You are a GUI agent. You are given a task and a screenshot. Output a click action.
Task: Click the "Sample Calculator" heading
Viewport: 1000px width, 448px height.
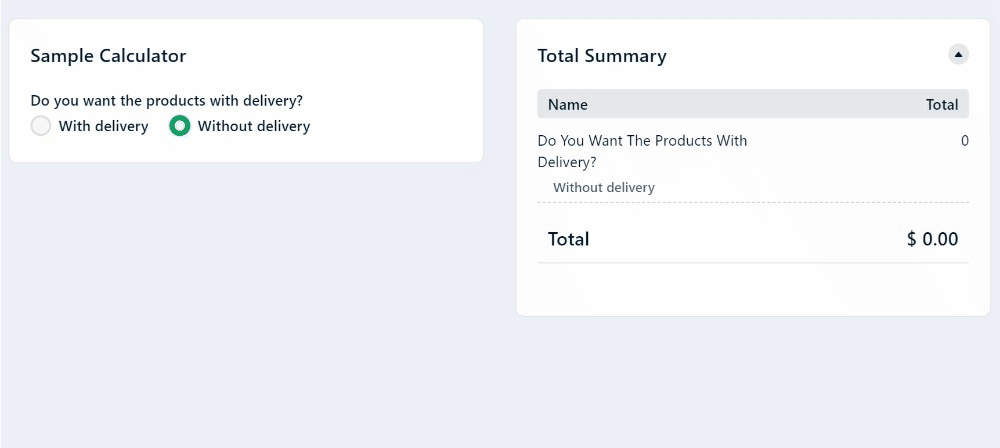point(108,56)
